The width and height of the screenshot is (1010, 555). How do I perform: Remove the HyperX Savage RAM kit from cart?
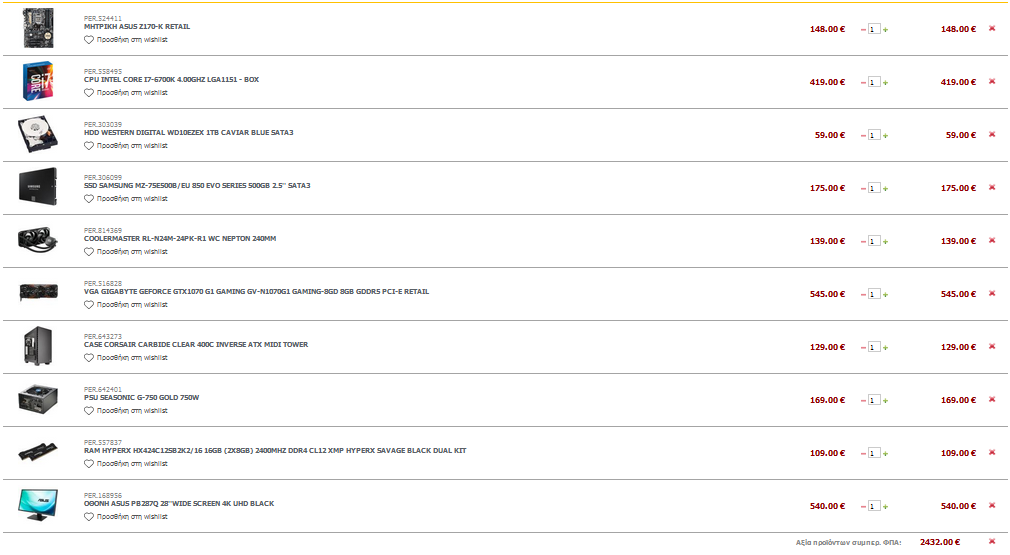tap(992, 452)
